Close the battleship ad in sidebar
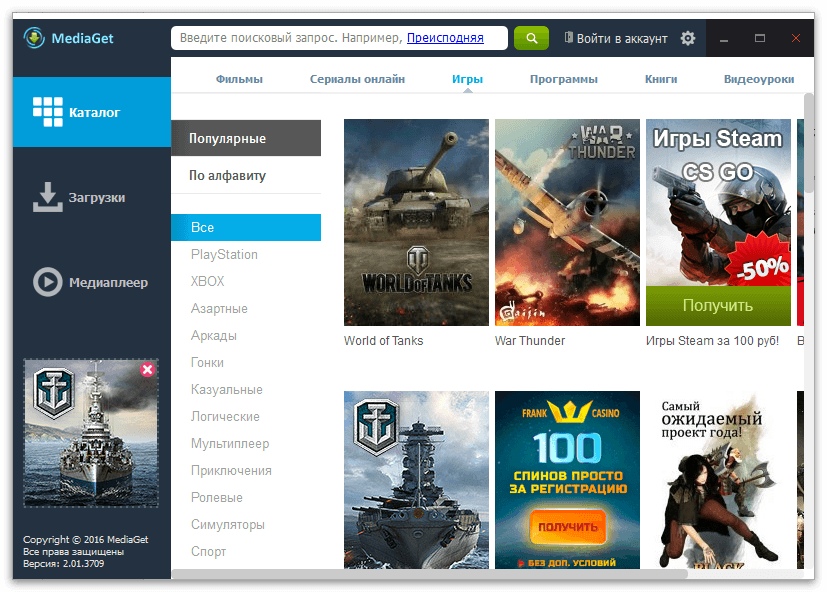Image resolution: width=827 pixels, height=592 pixels. [147, 369]
